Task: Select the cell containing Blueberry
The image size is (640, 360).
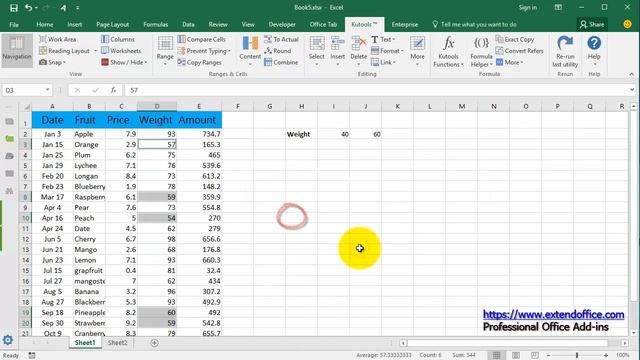Action: click(89, 187)
